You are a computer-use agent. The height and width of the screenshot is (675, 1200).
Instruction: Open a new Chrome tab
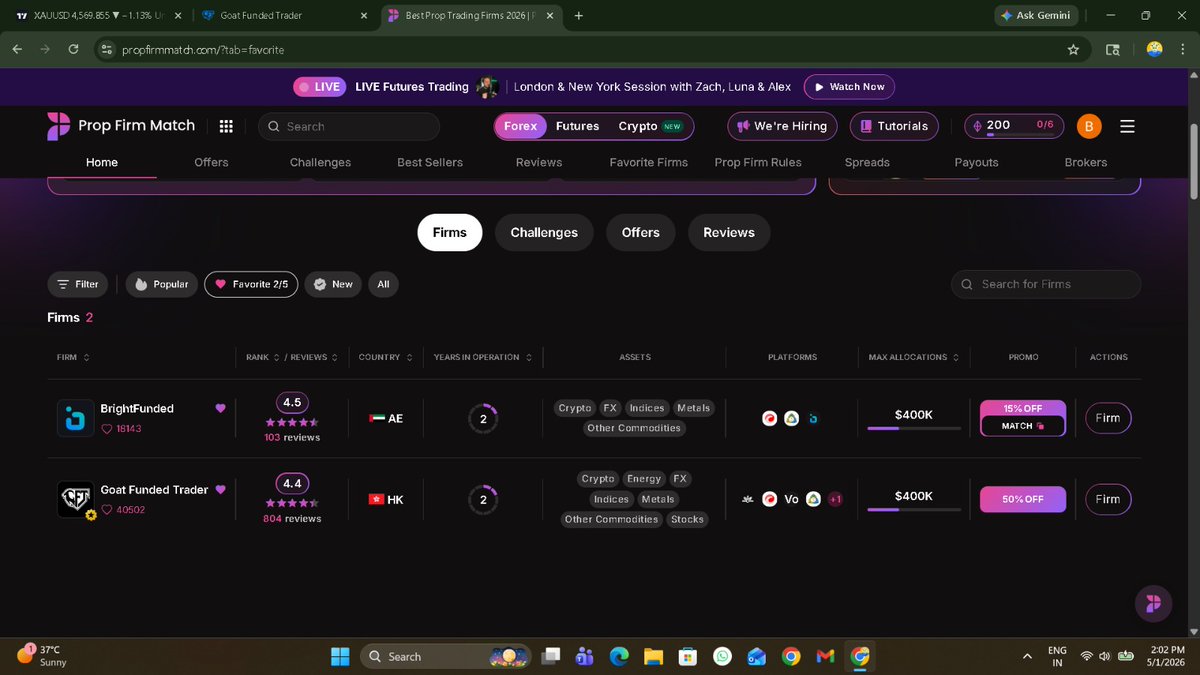(578, 16)
